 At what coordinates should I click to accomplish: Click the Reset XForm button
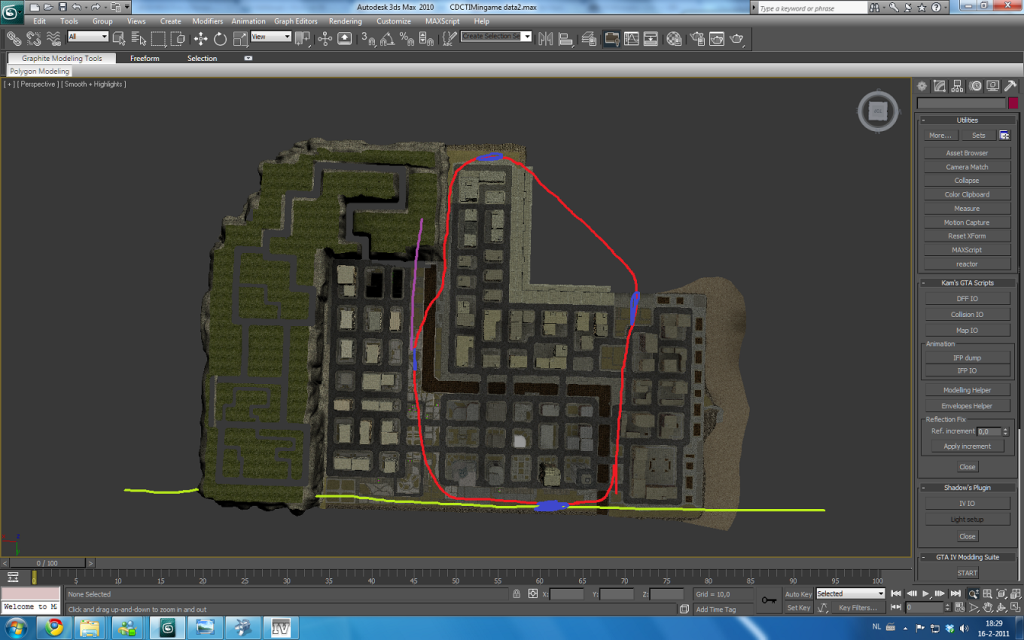pos(967,236)
